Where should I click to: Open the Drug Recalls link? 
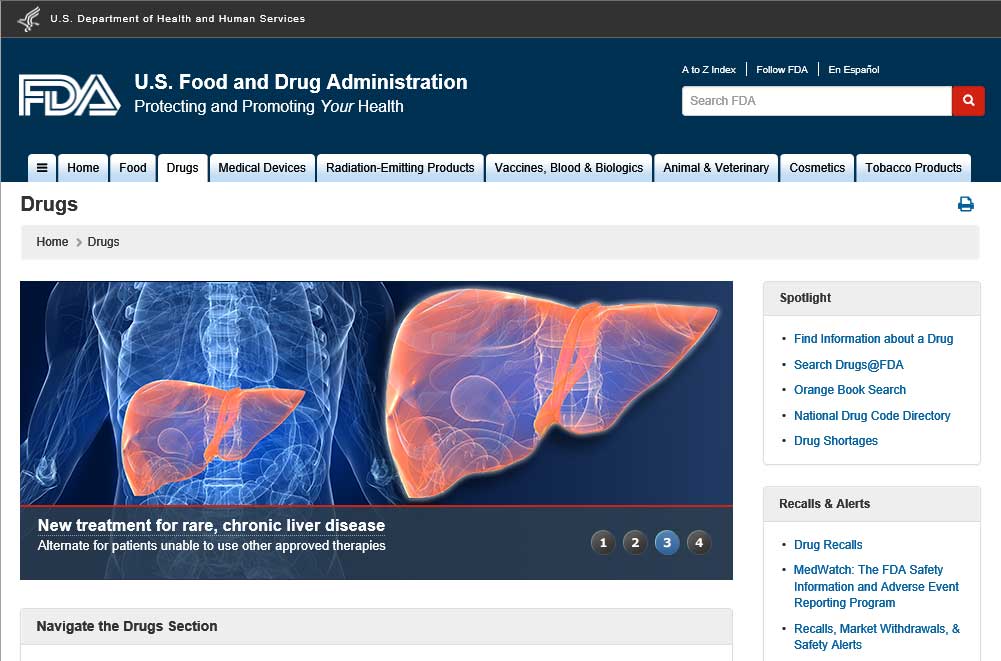[x=827, y=545]
